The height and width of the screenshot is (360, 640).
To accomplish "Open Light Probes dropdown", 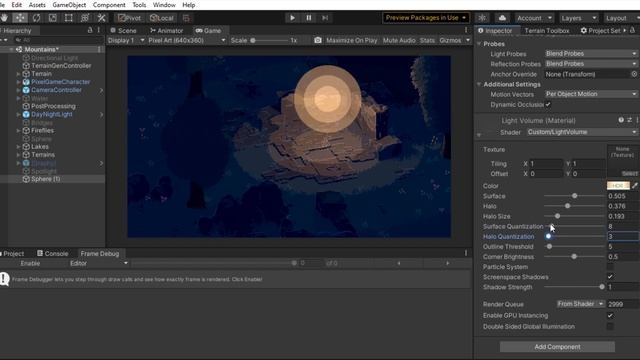I will [x=591, y=54].
